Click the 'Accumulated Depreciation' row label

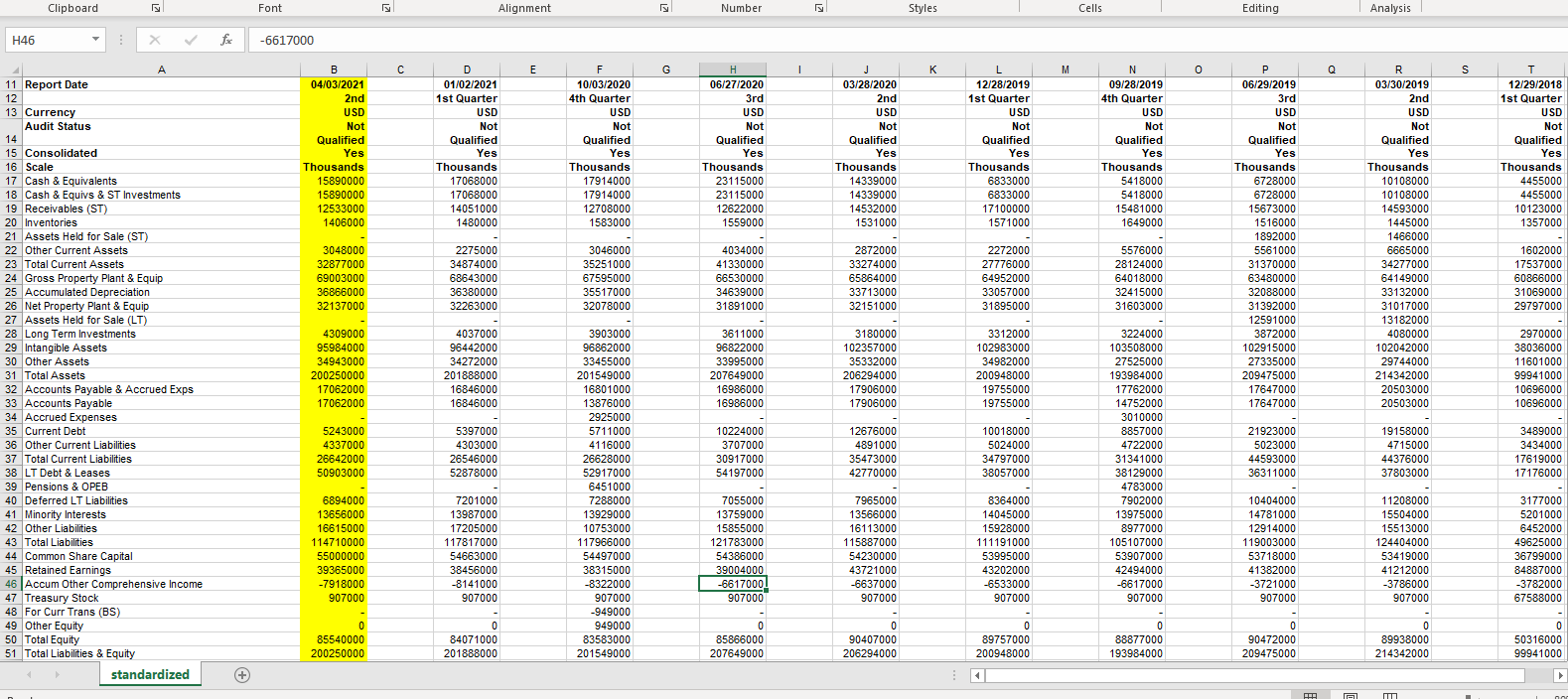coord(87,292)
